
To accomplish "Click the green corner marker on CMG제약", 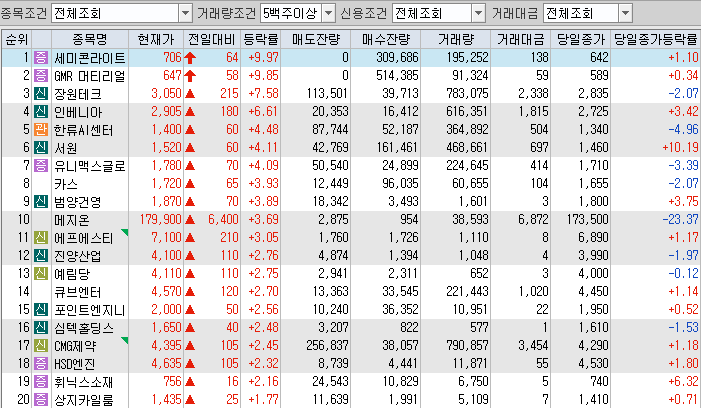I will (x=125, y=340).
